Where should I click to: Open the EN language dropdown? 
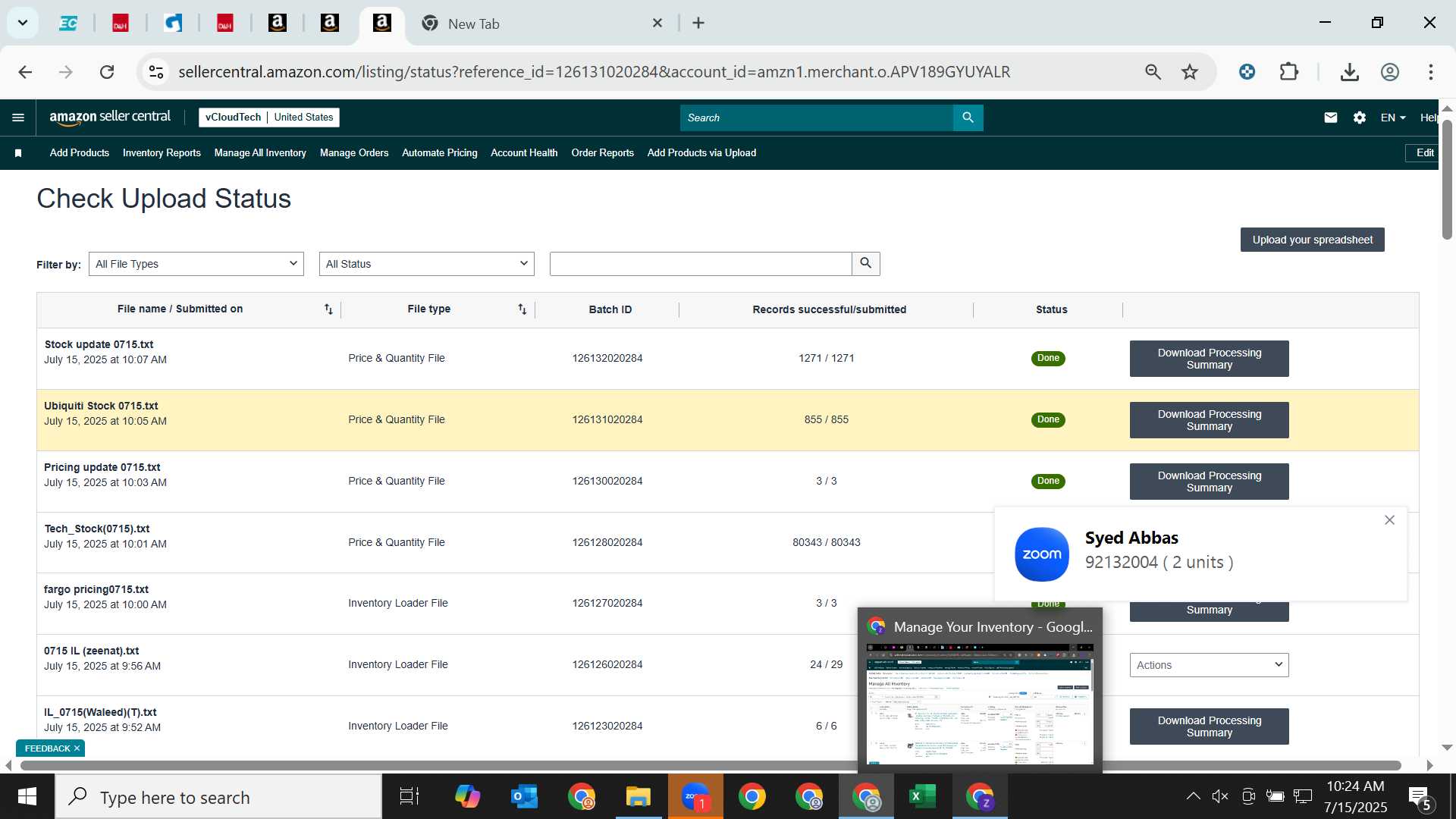pos(1392,118)
